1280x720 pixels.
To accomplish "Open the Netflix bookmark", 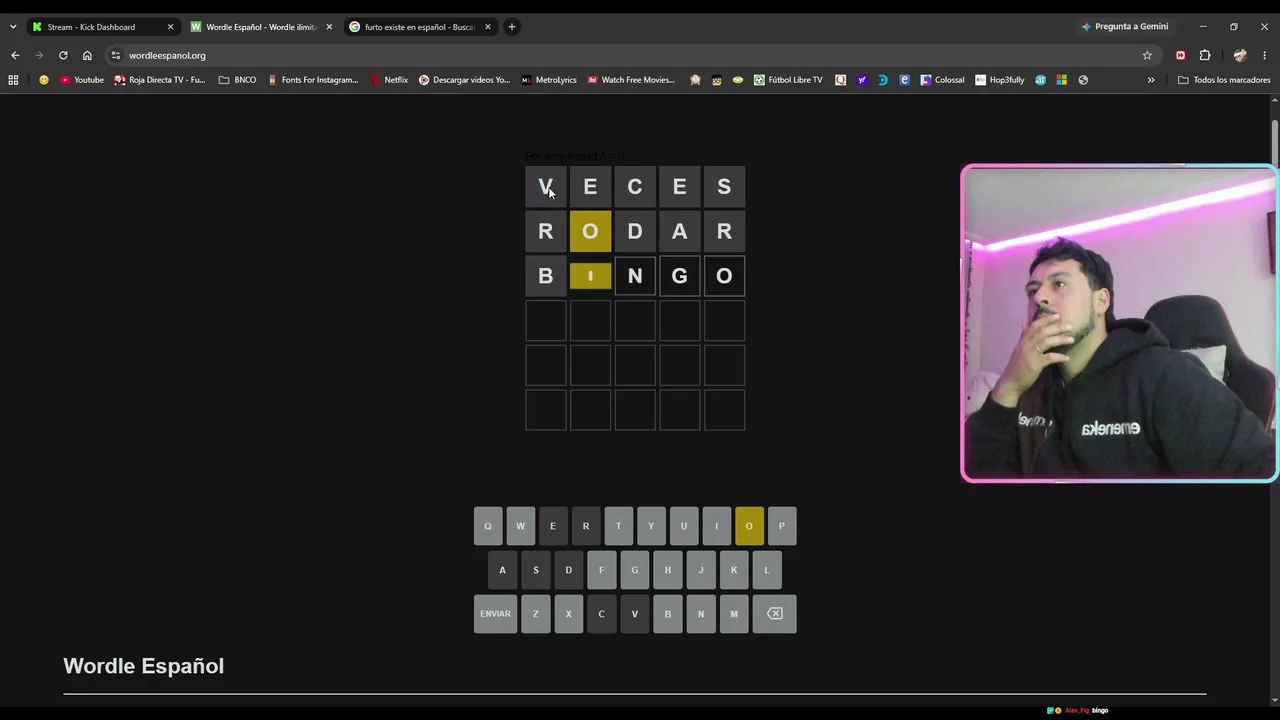I will 389,80.
